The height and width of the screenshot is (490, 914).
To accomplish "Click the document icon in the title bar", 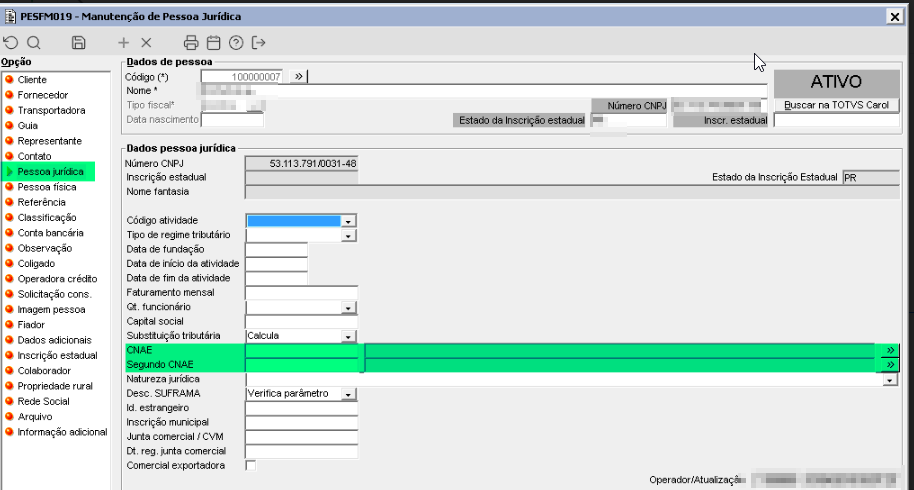I will [9, 16].
